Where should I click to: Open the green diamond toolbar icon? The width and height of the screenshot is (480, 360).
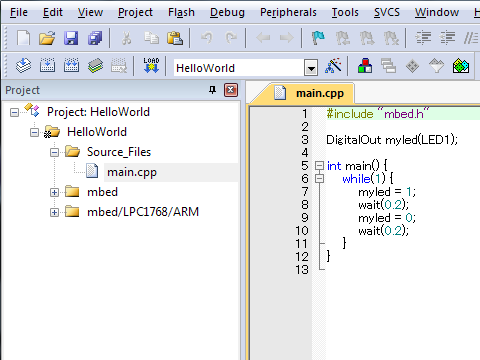[412, 66]
